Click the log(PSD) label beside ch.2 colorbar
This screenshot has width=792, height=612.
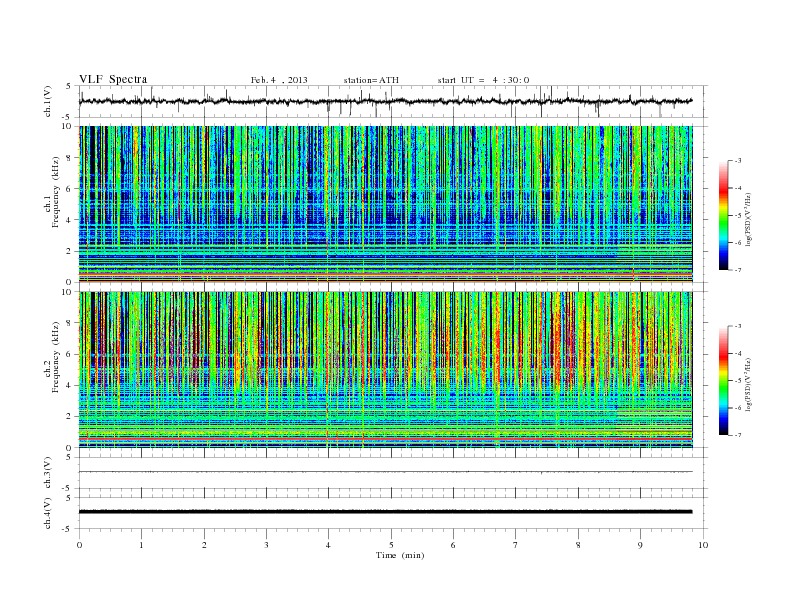pyautogui.click(x=749, y=385)
